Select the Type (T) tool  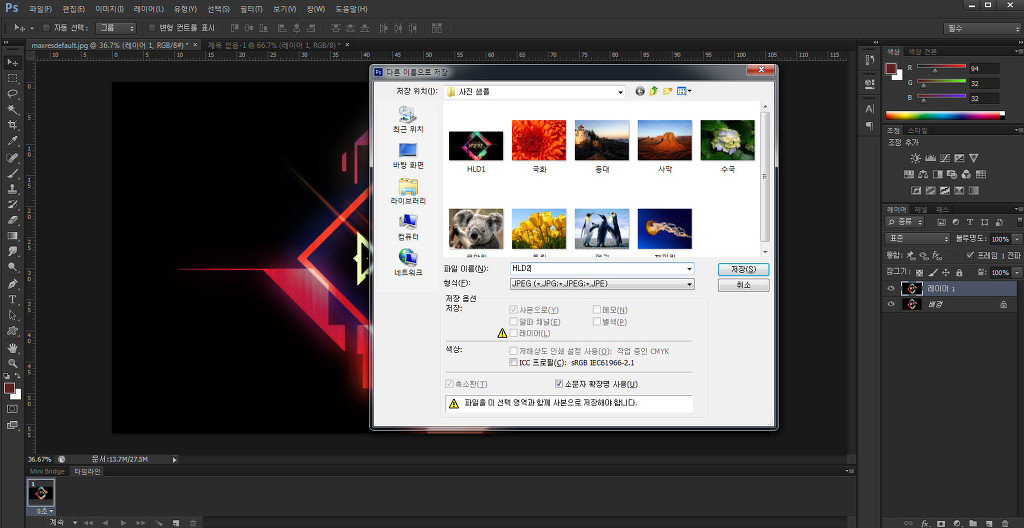click(x=13, y=299)
